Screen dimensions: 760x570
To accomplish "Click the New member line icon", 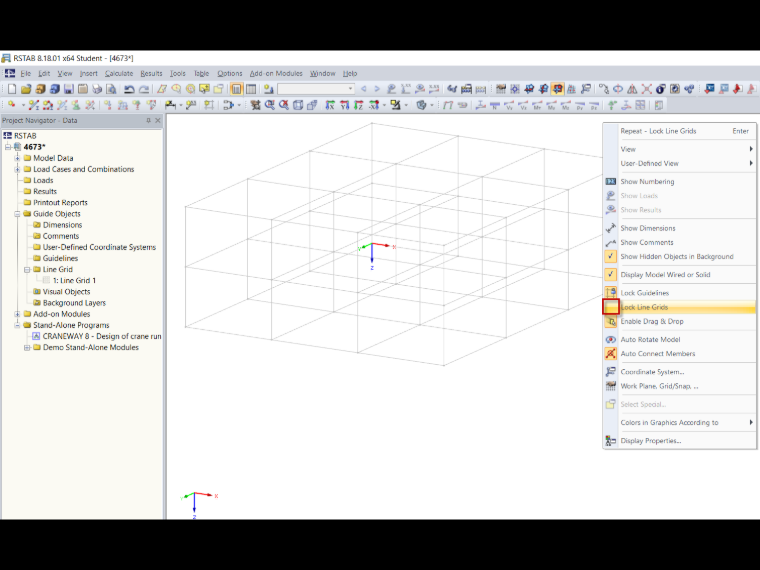I will [x=33, y=105].
